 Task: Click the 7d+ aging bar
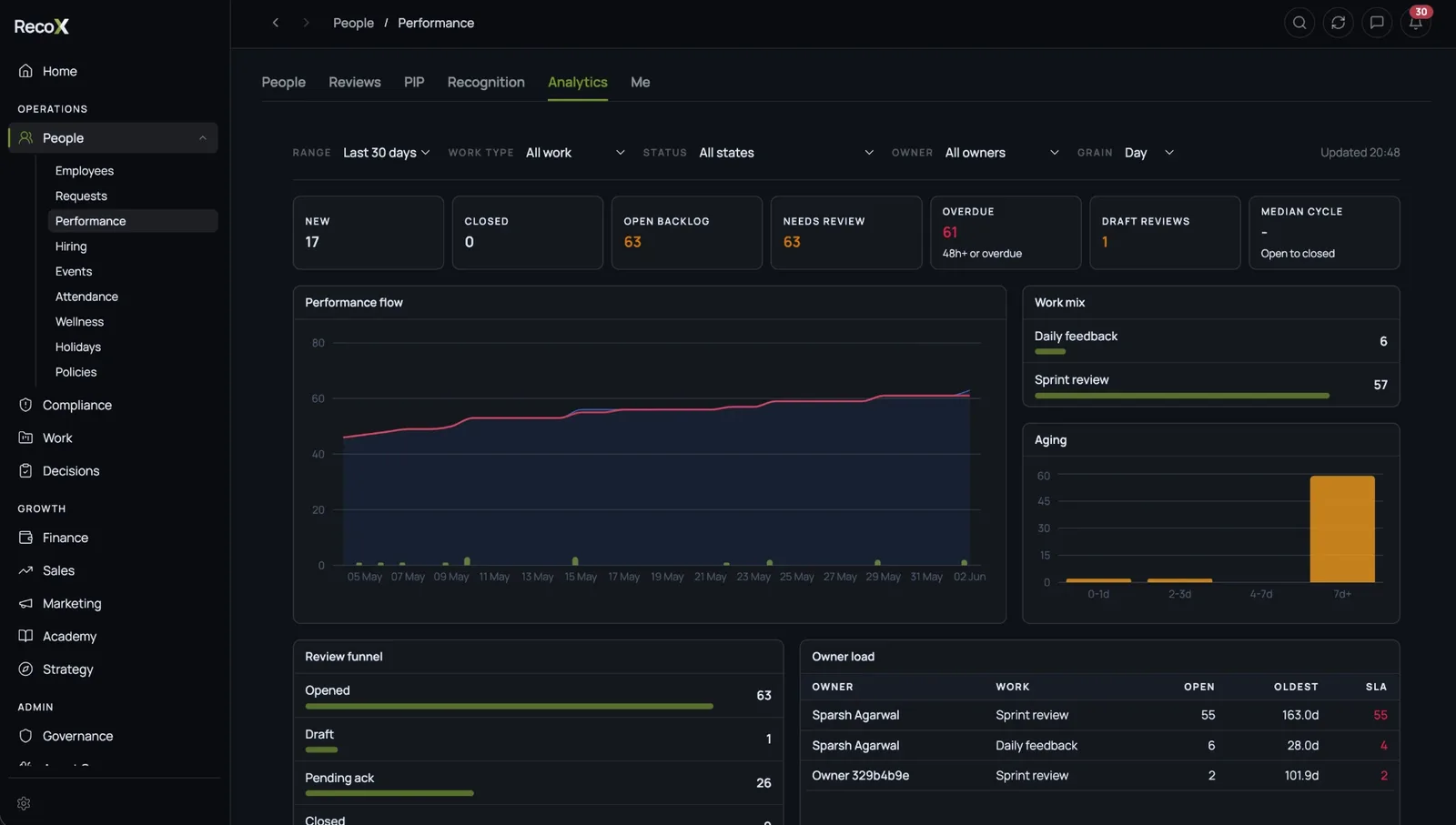pos(1342,528)
